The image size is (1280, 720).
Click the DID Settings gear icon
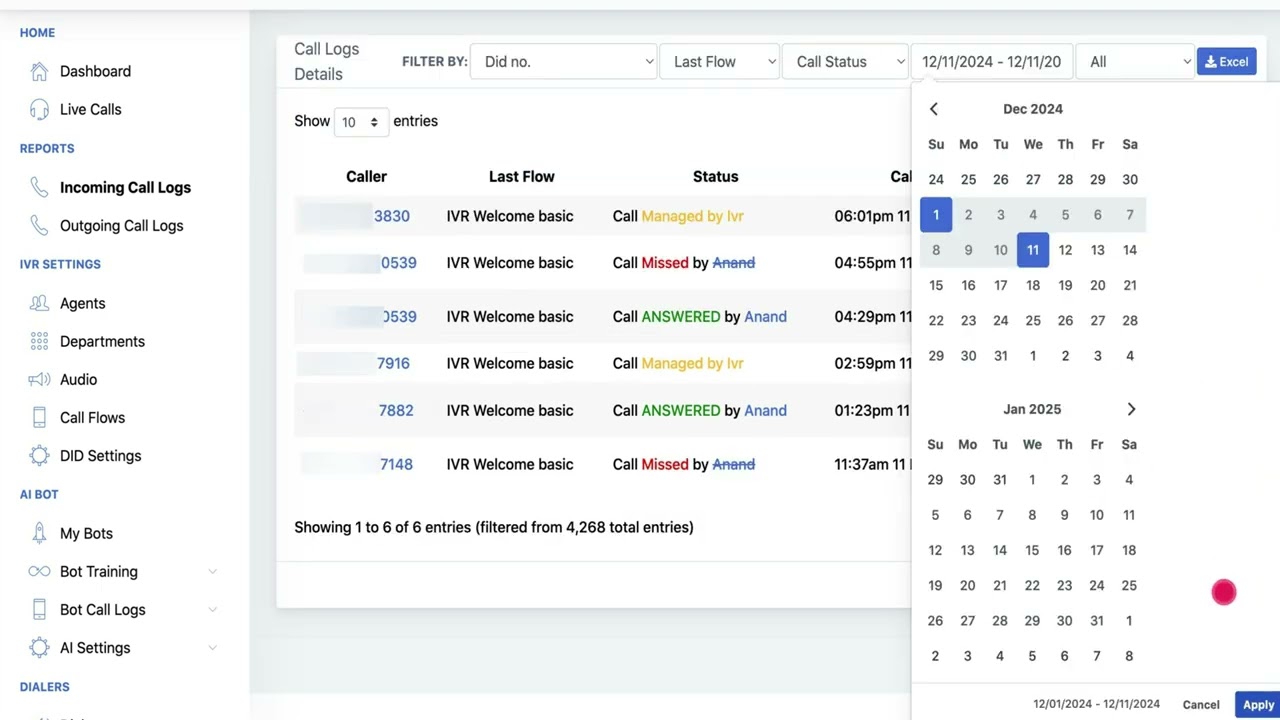tap(39, 455)
